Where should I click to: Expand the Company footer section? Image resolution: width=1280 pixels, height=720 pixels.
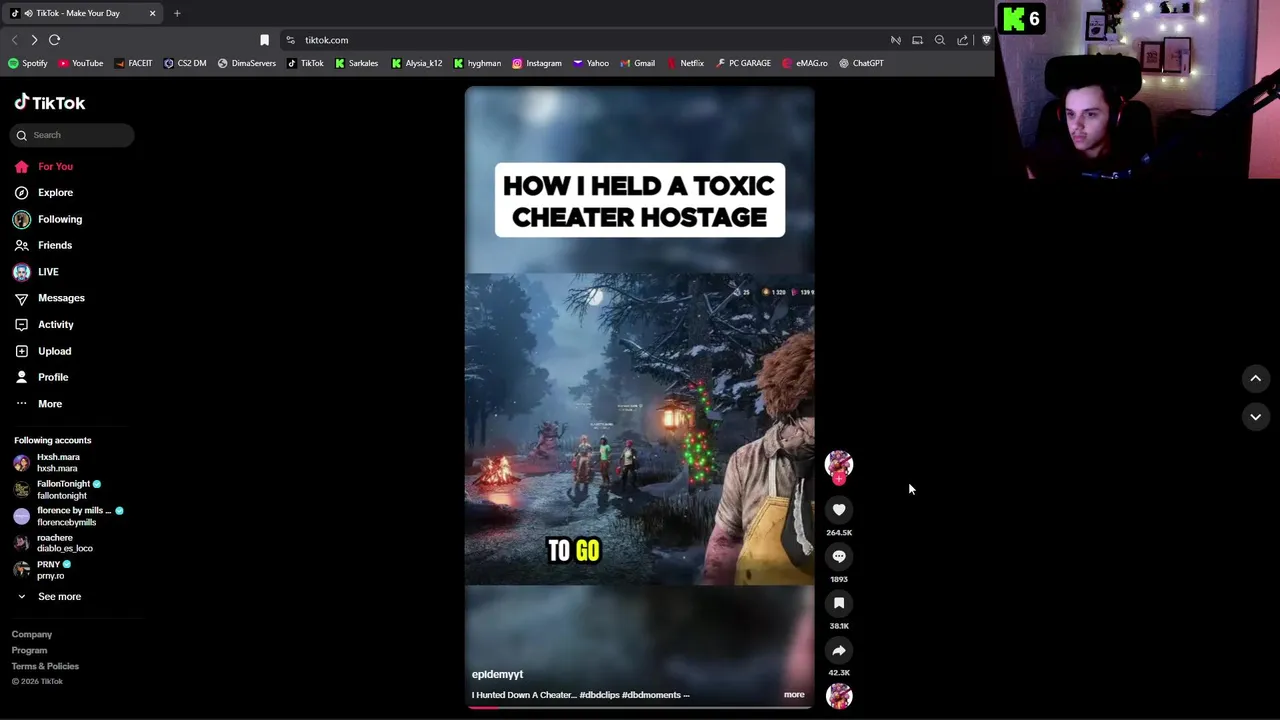point(32,634)
